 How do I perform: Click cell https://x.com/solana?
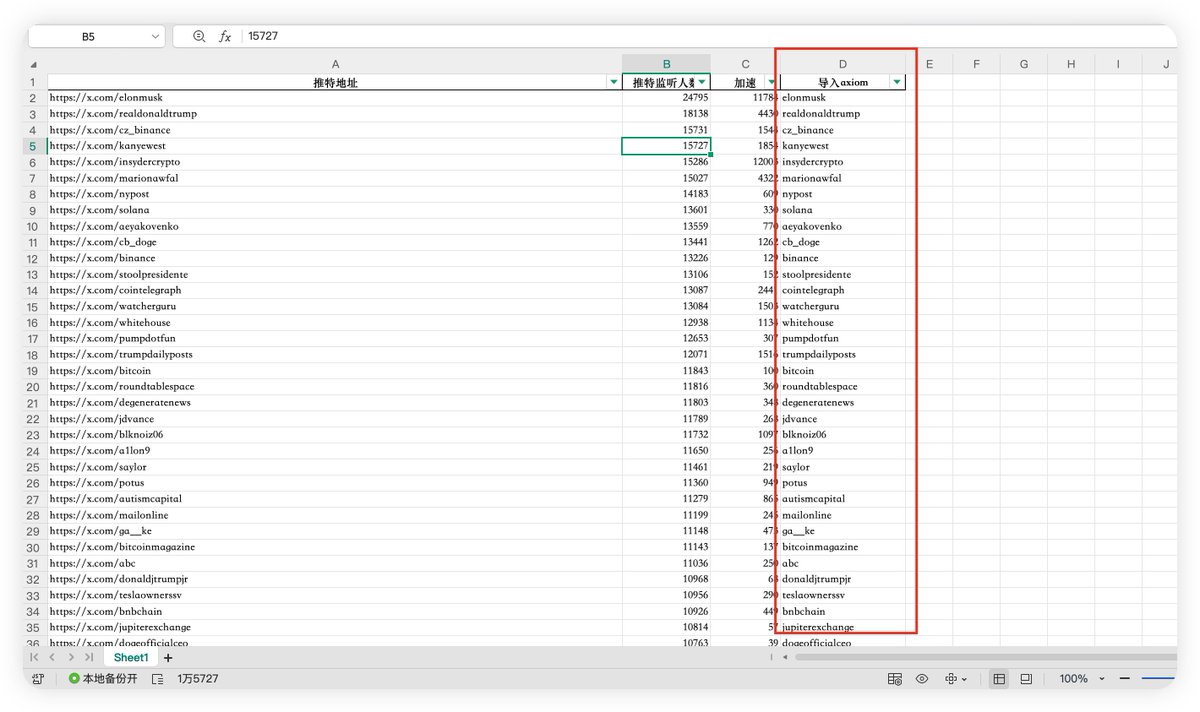335,210
